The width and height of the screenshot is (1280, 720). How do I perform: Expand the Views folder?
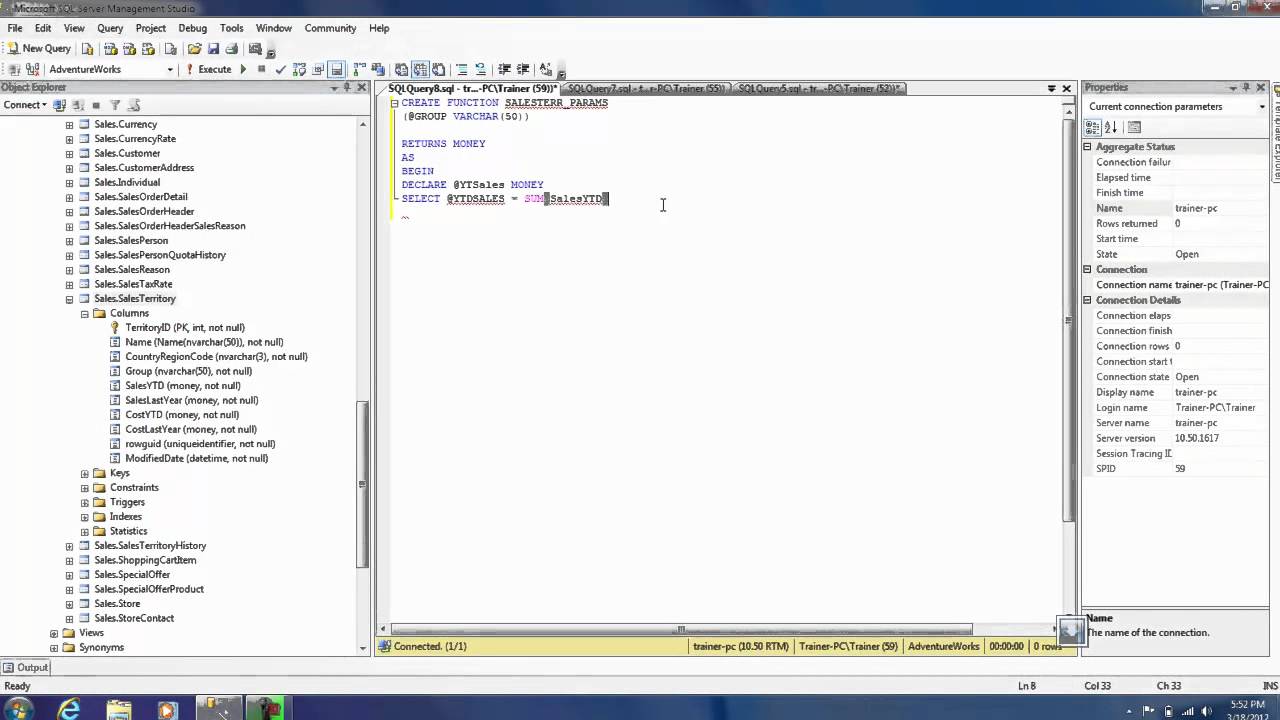tap(54, 633)
